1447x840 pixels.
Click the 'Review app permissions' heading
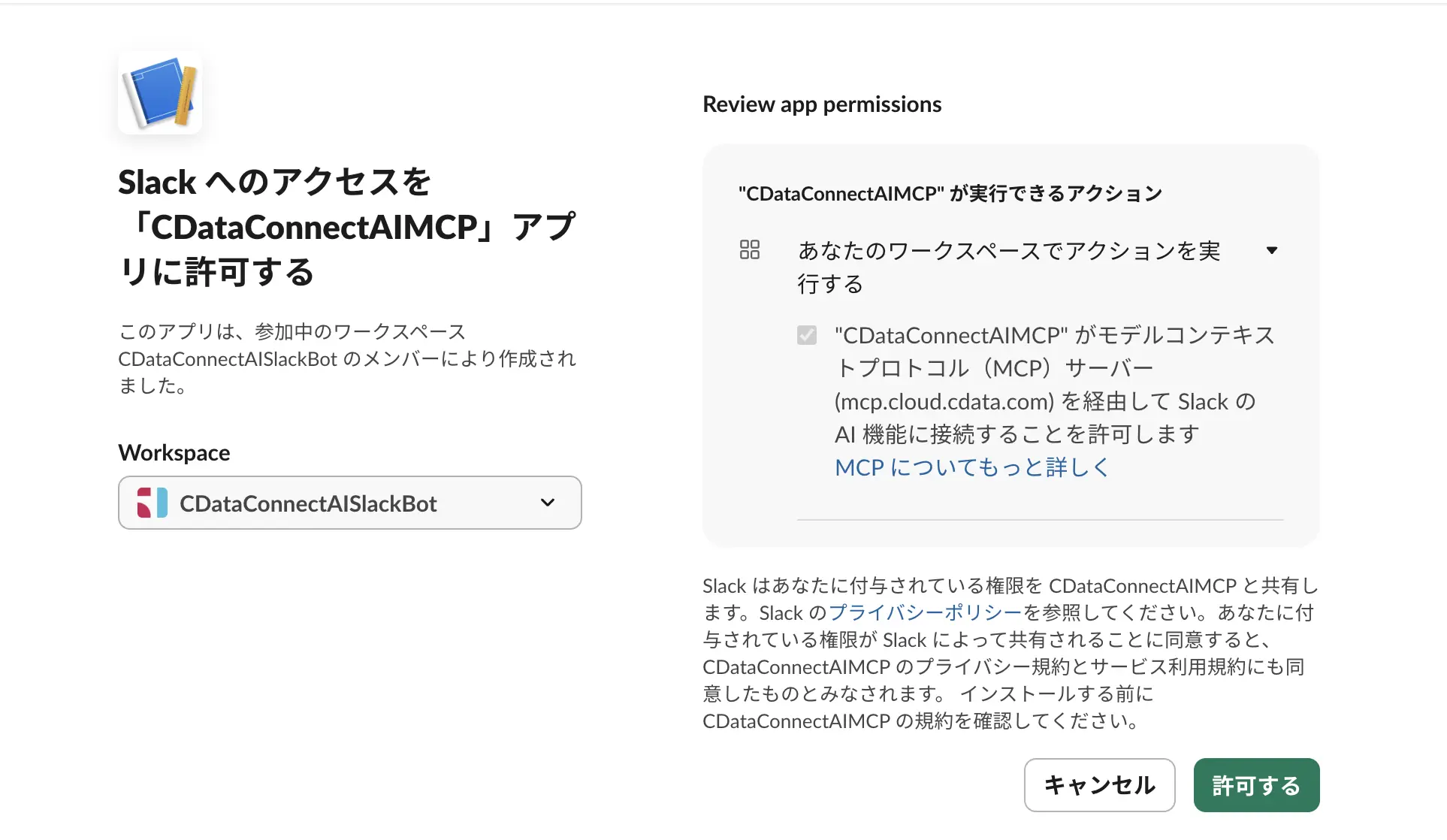click(x=822, y=104)
